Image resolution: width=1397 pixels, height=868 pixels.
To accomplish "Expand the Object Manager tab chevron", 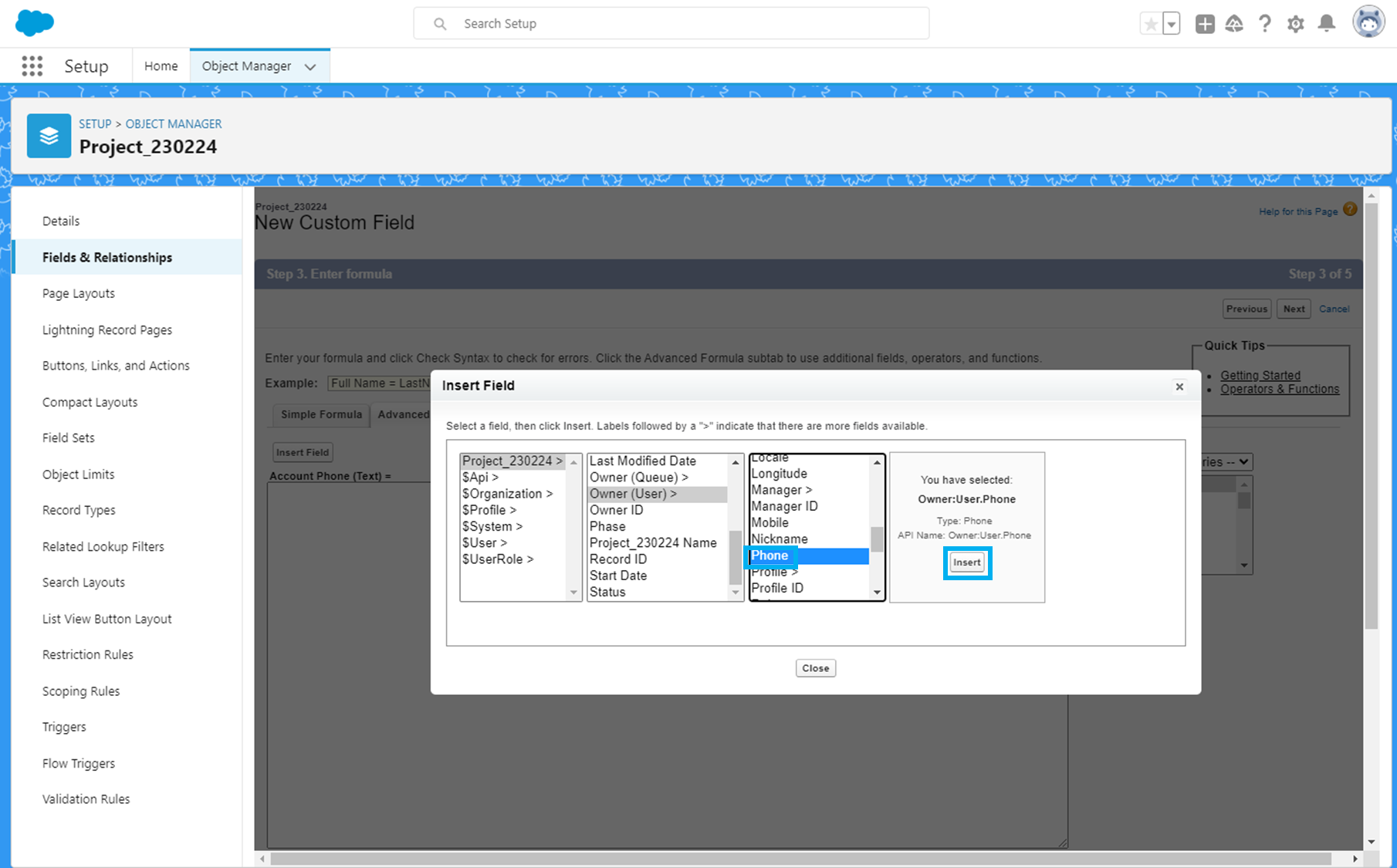I will (x=310, y=66).
